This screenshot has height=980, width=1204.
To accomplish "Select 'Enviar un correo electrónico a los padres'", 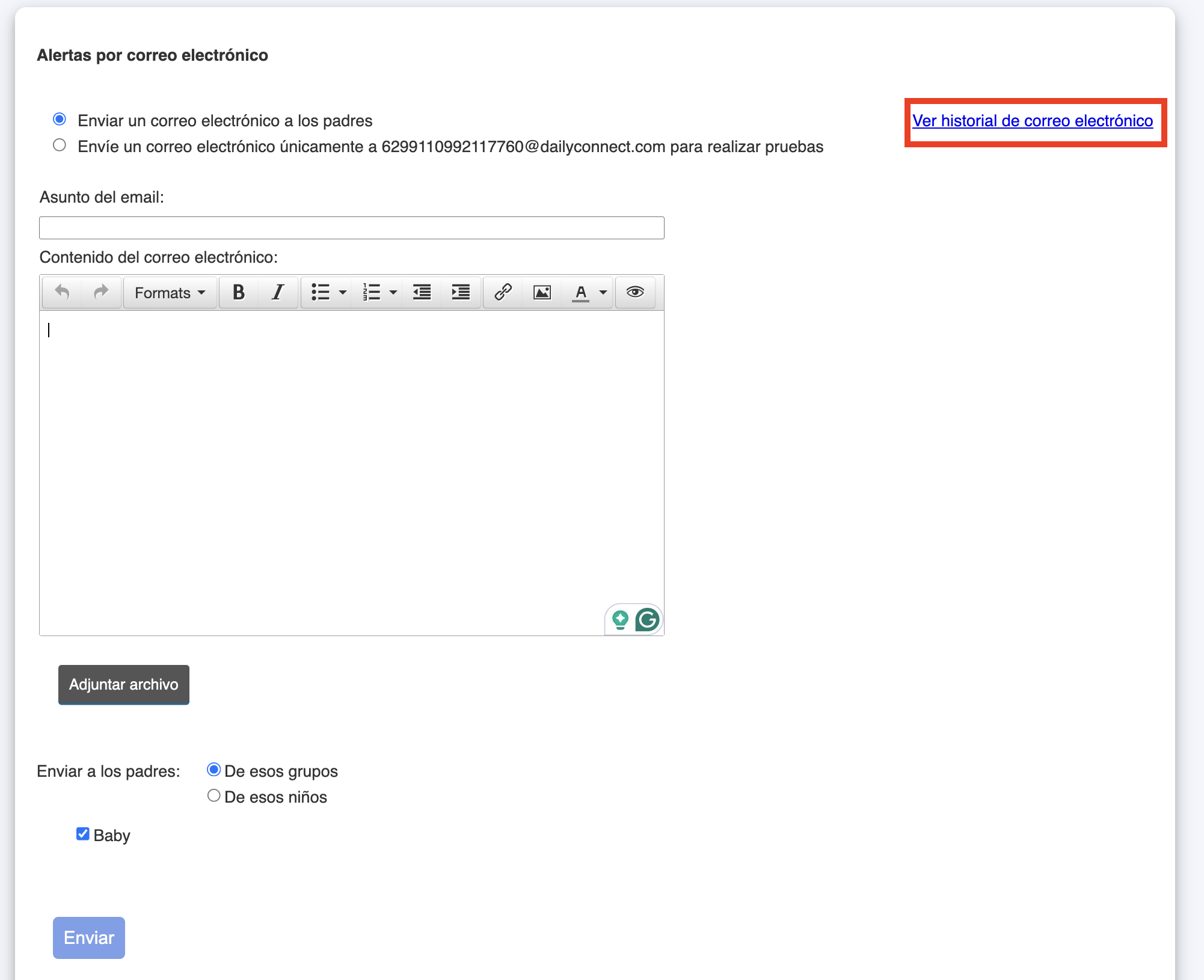I will pyautogui.click(x=60, y=119).
